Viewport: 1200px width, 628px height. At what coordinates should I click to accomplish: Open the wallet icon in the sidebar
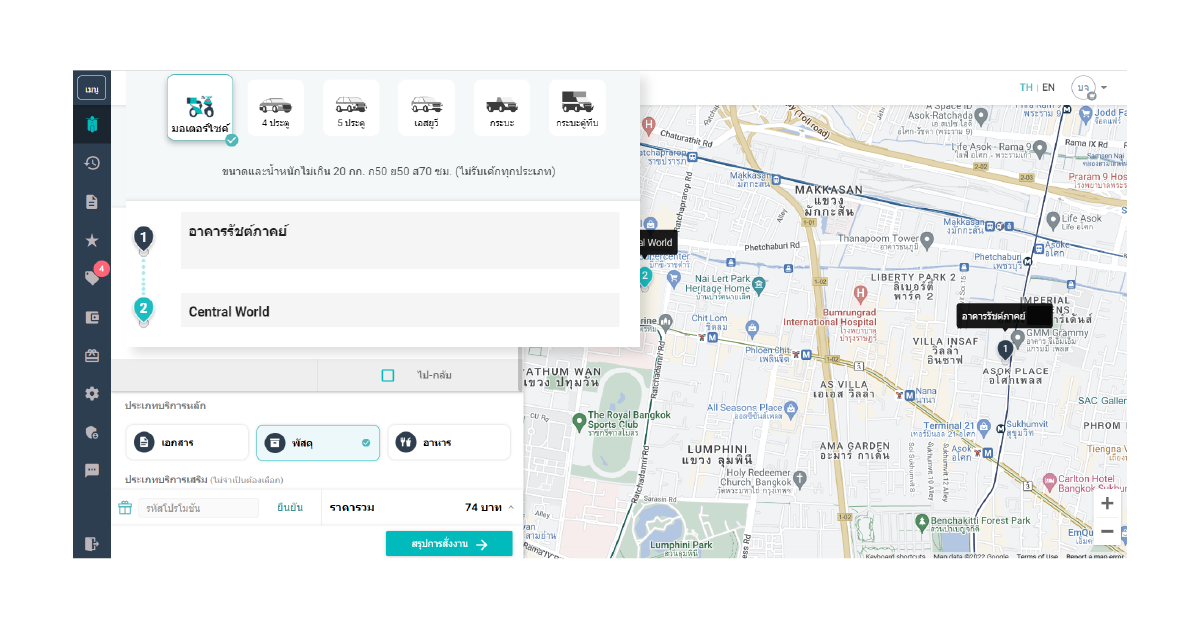(x=92, y=317)
